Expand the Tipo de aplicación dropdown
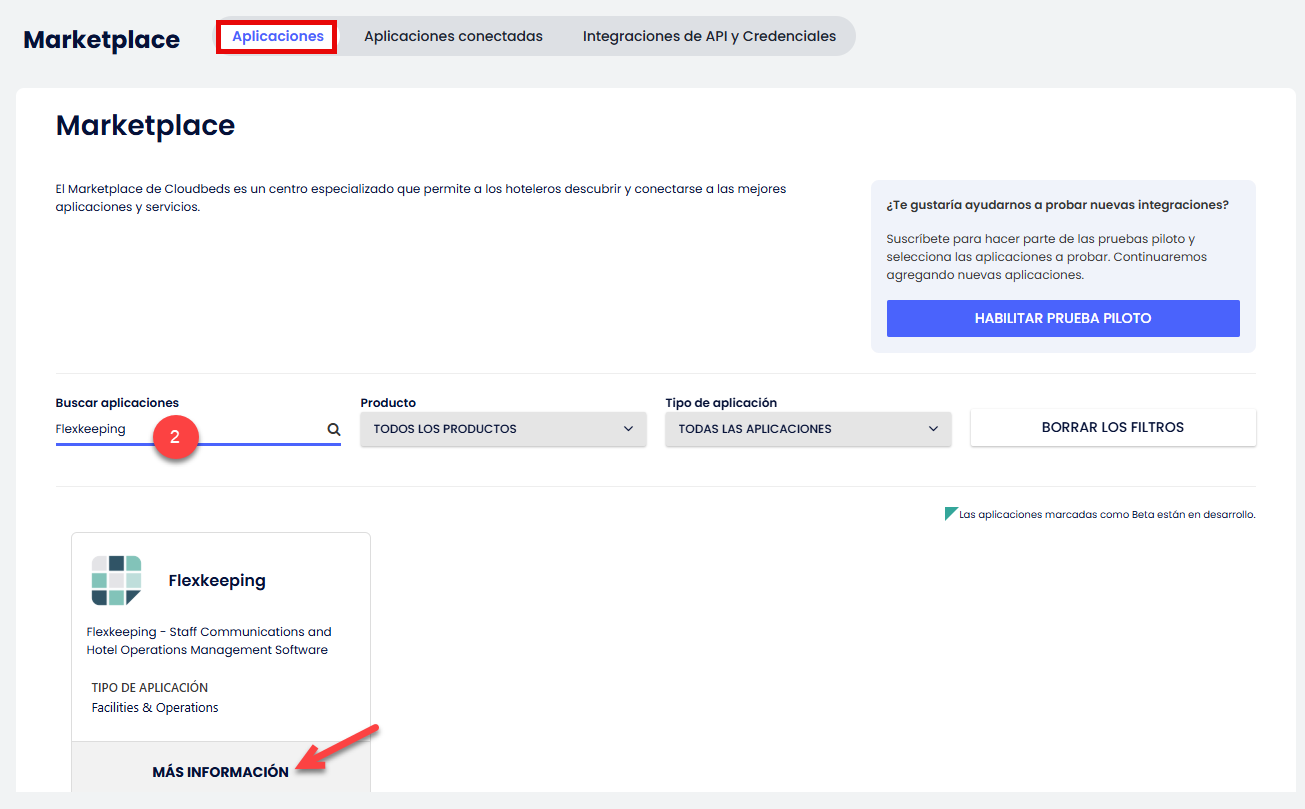The image size is (1305, 809). [x=808, y=429]
